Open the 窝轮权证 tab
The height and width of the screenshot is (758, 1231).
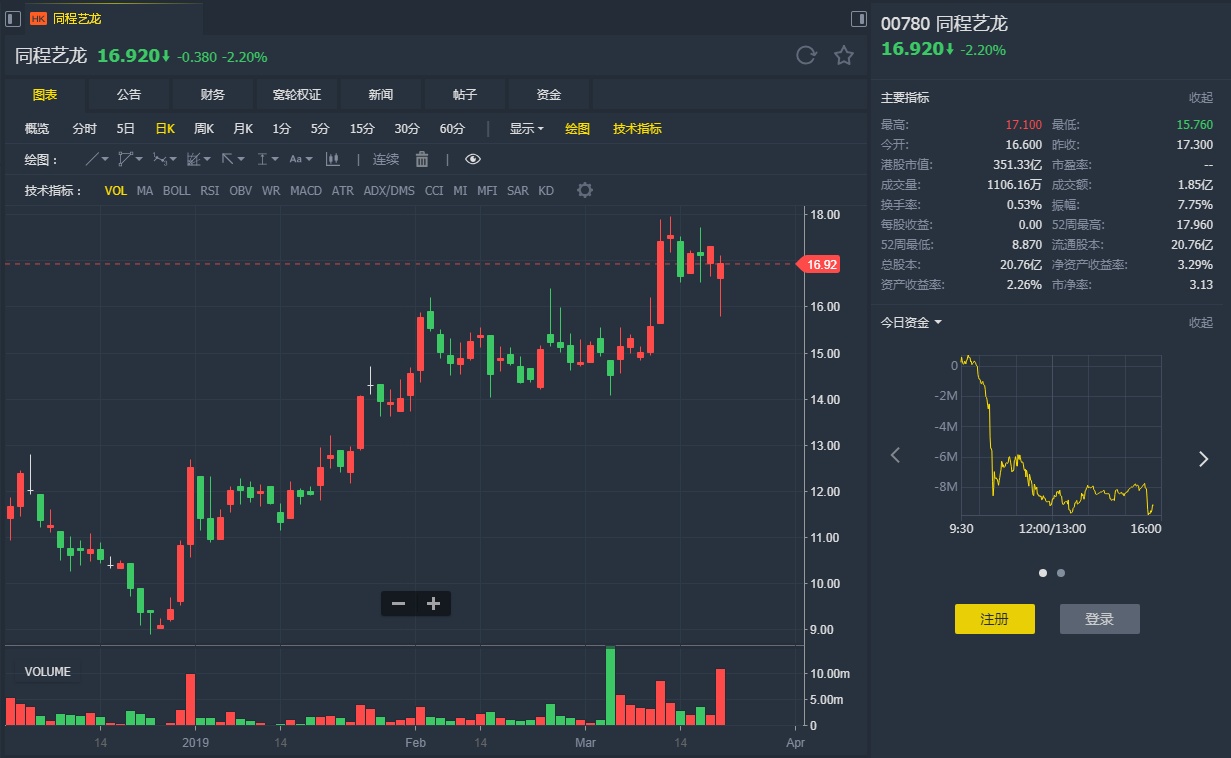pyautogui.click(x=297, y=95)
